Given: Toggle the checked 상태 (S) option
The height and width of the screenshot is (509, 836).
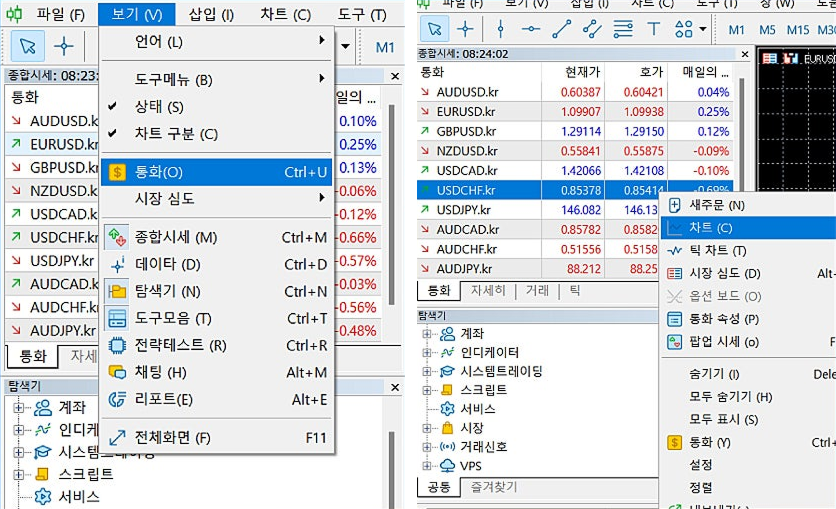Looking at the screenshot, I should pos(216,107).
